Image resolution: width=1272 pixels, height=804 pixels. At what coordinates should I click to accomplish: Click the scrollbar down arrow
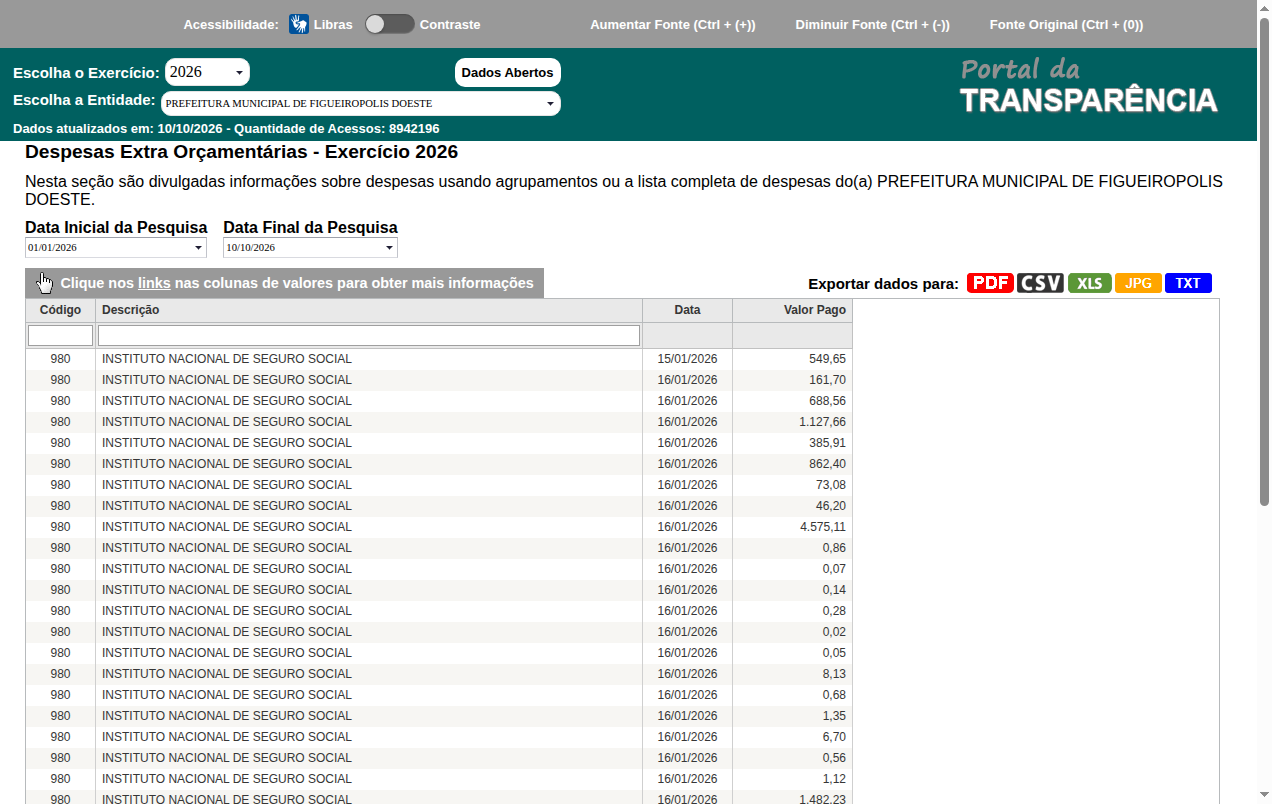tap(1264, 796)
